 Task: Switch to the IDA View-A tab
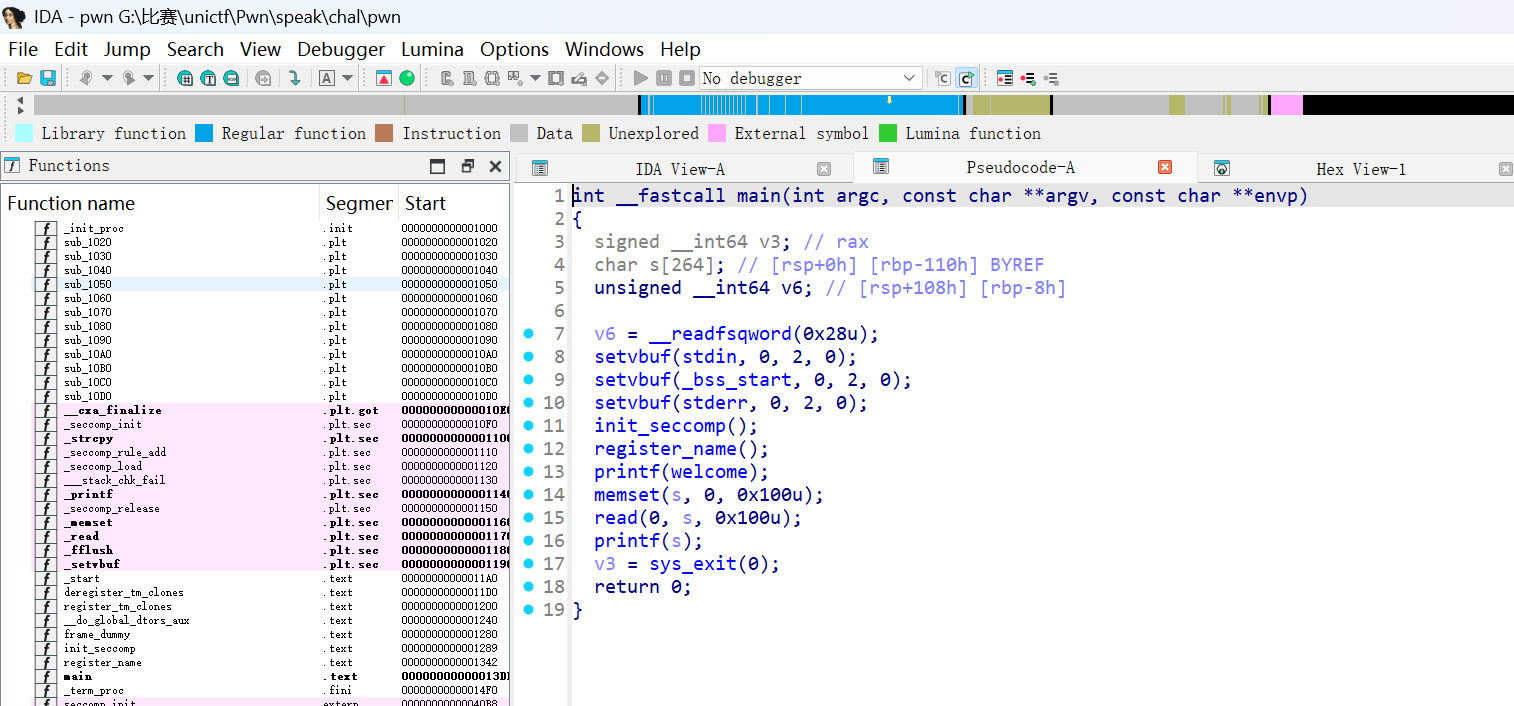coord(680,169)
